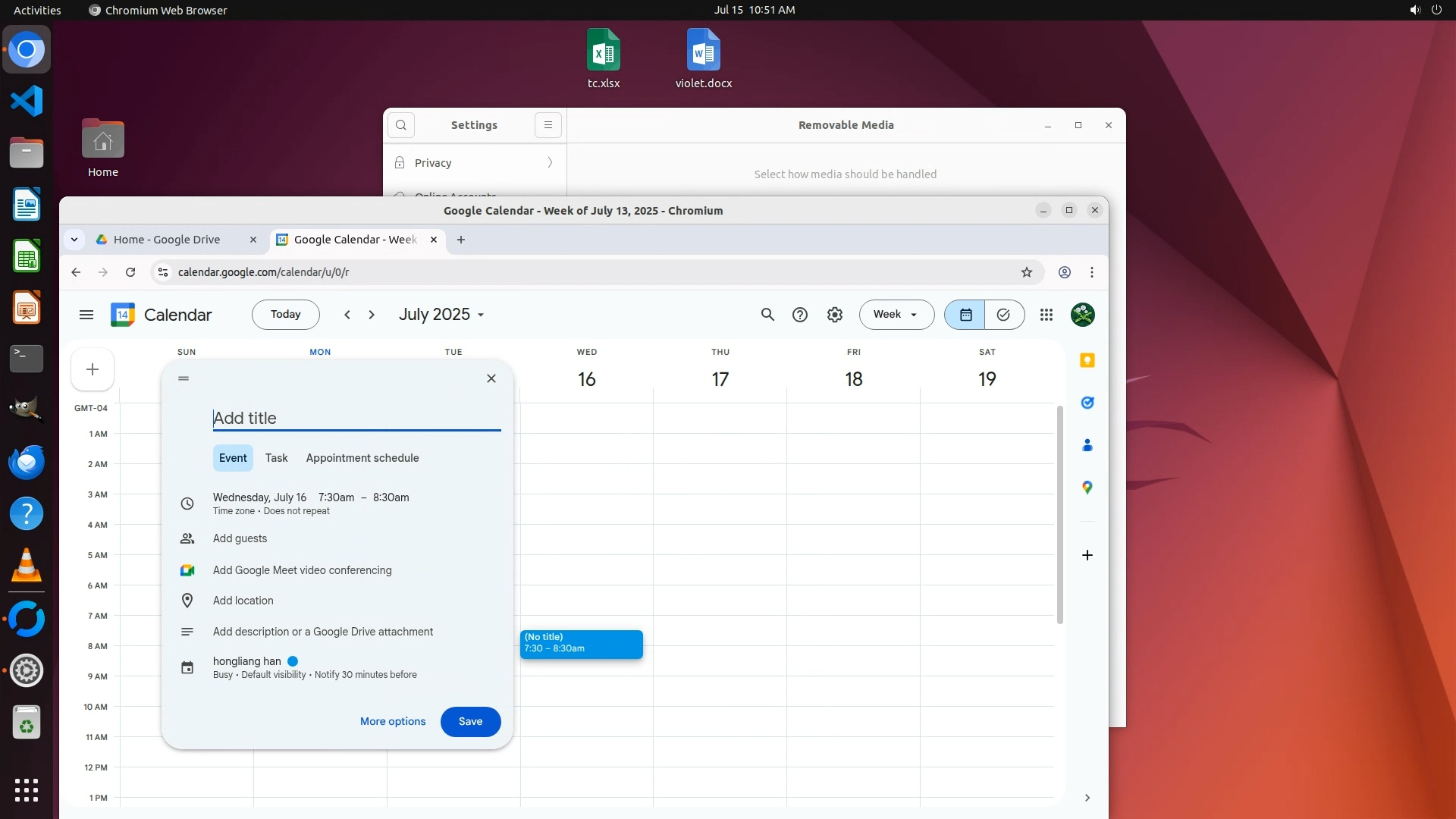This screenshot has height=819, width=1456.
Task: Open Google Tasks side panel icon
Action: [x=1087, y=403]
